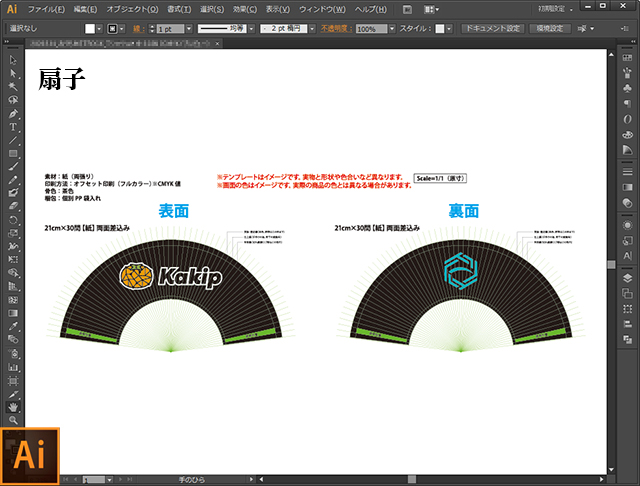Viewport: 640px width, 486px height.
Task: Select the Pencil tool
Action: pos(13,180)
